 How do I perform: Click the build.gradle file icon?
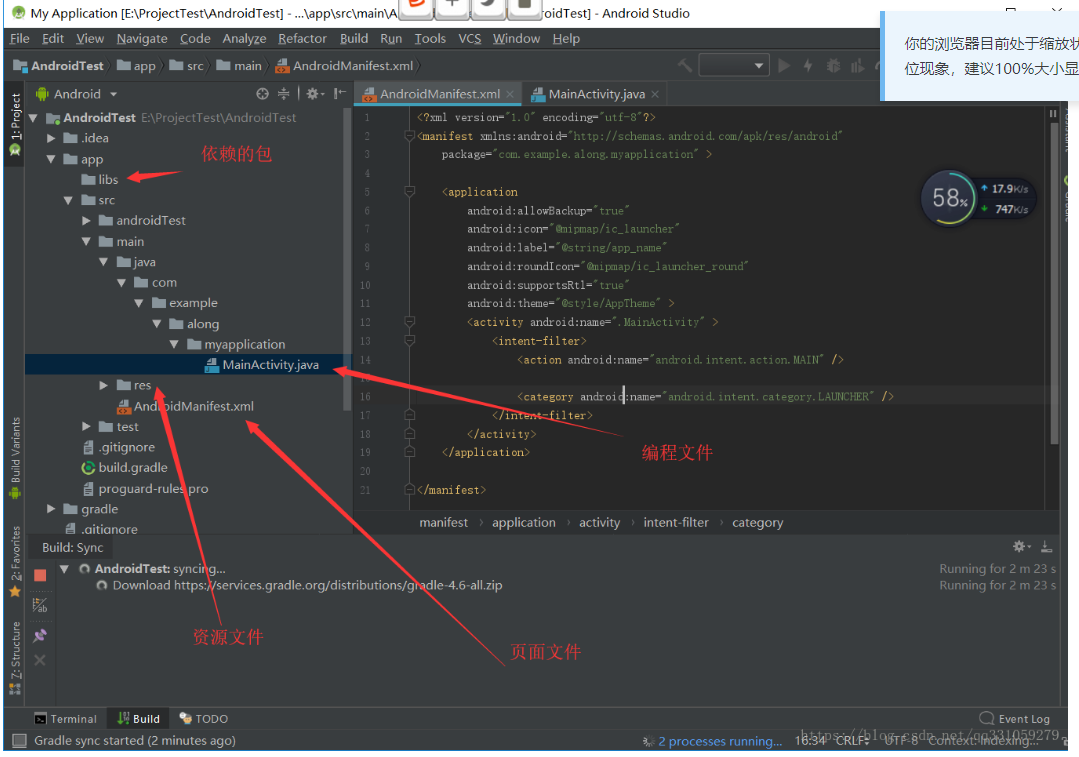tap(88, 468)
